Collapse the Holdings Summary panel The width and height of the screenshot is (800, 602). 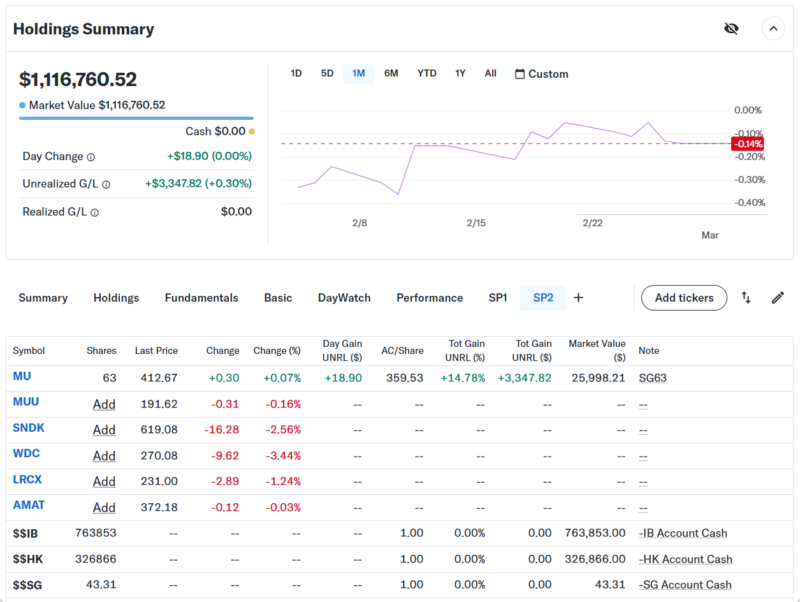(773, 29)
